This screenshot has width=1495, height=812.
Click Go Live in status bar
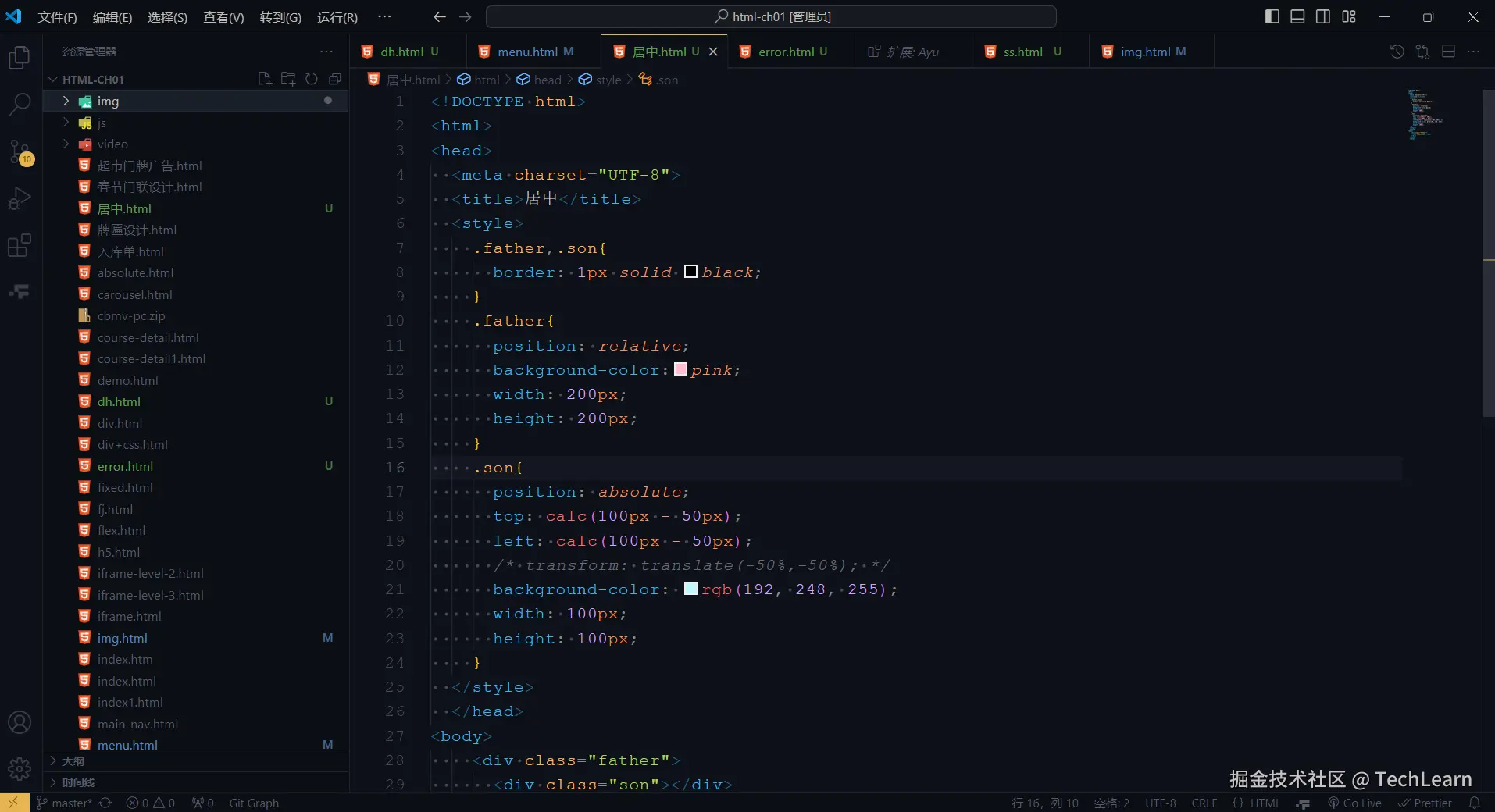[x=1354, y=803]
